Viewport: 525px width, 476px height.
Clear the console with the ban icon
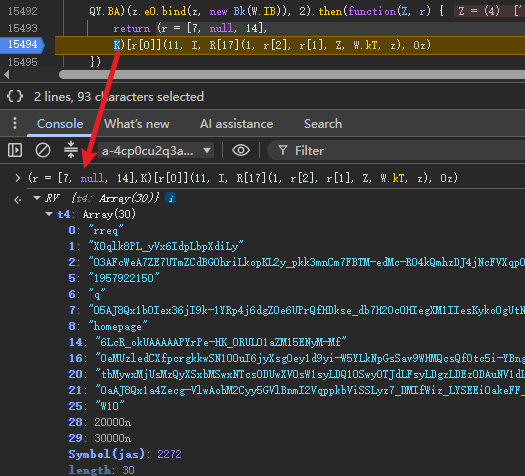tap(43, 150)
